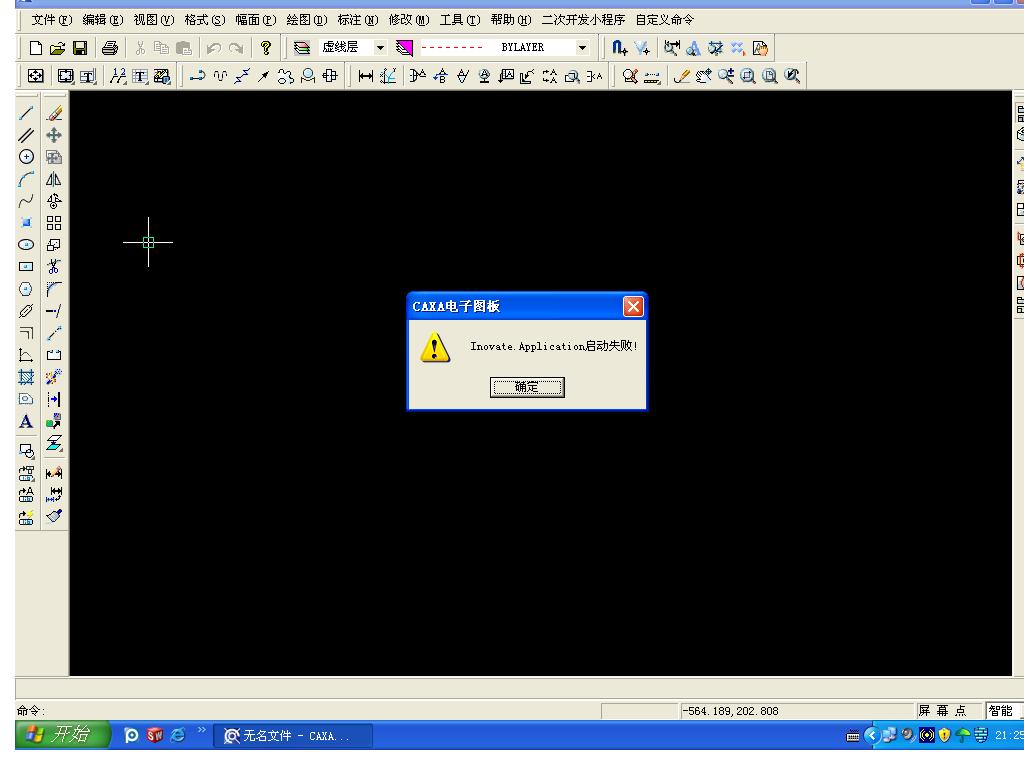The width and height of the screenshot is (1024, 768).
Task: Select the Array tool
Action: click(x=54, y=223)
